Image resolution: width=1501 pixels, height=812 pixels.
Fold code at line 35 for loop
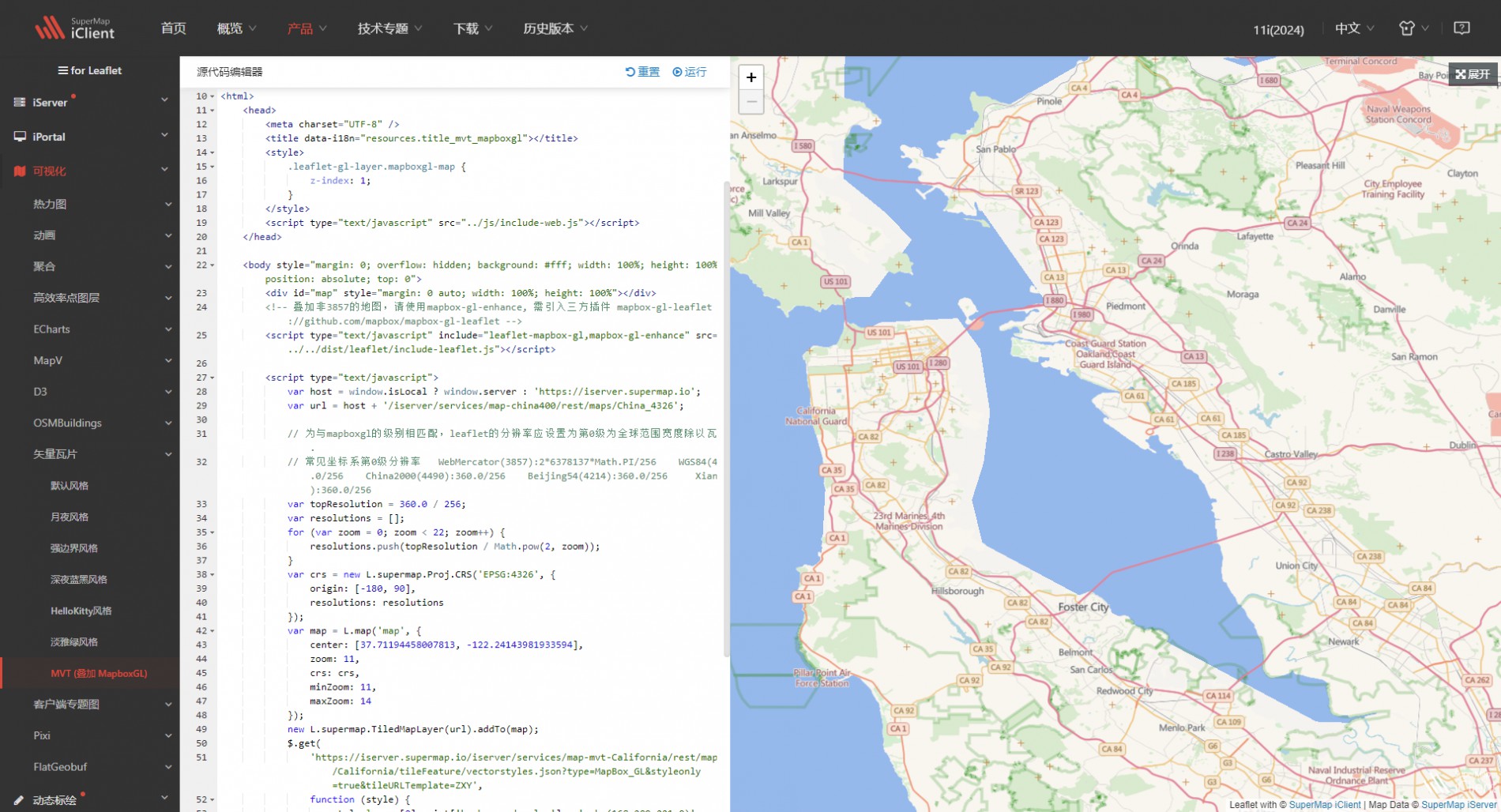pyautogui.click(x=213, y=532)
